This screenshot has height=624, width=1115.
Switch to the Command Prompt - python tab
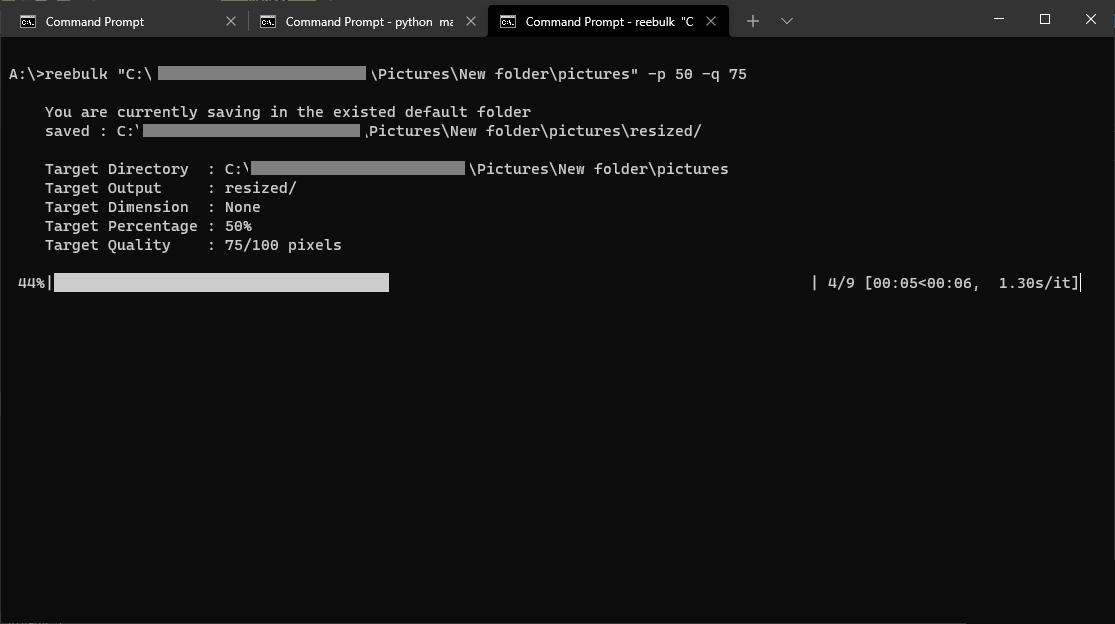(x=368, y=21)
